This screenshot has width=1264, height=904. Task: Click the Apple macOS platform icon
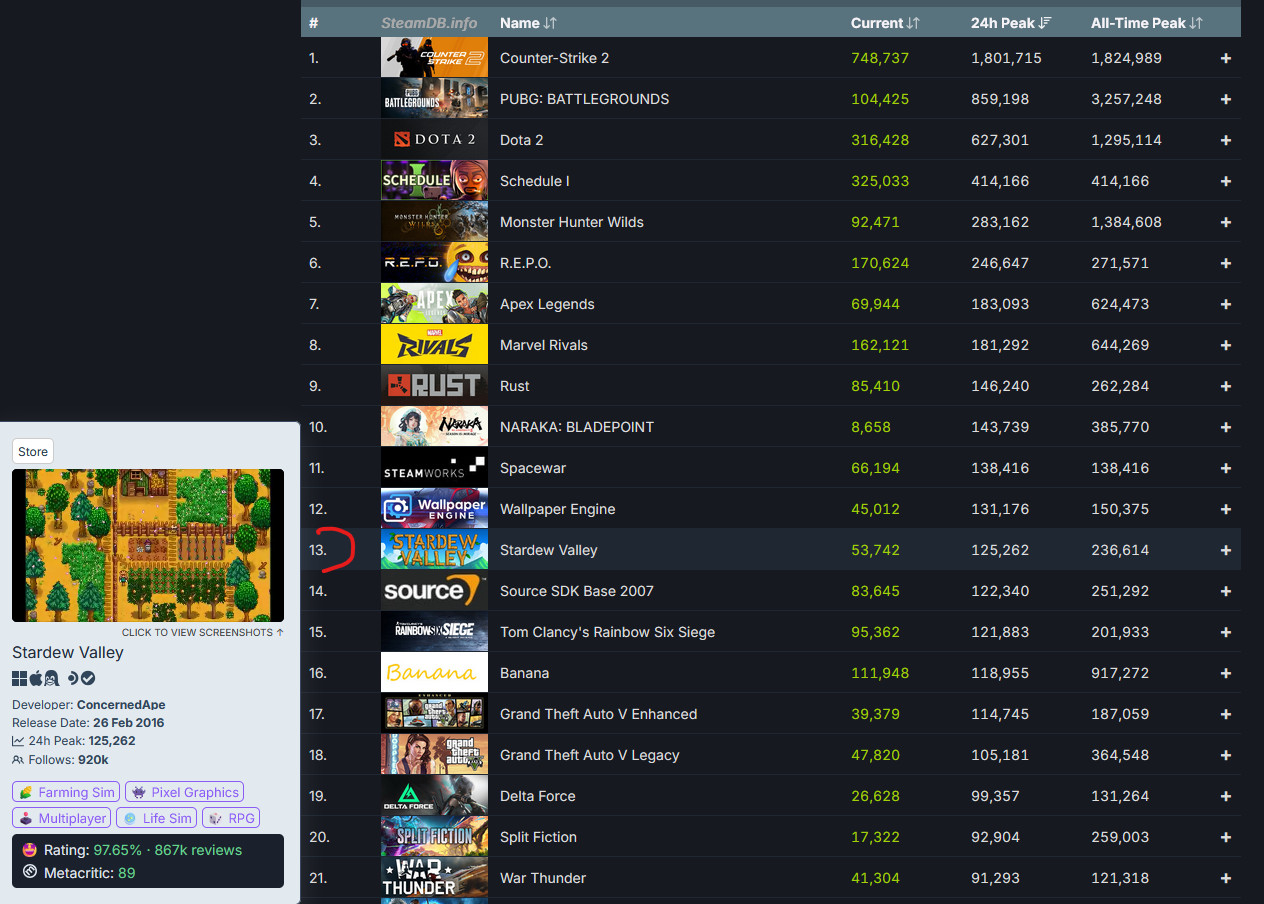tap(36, 678)
